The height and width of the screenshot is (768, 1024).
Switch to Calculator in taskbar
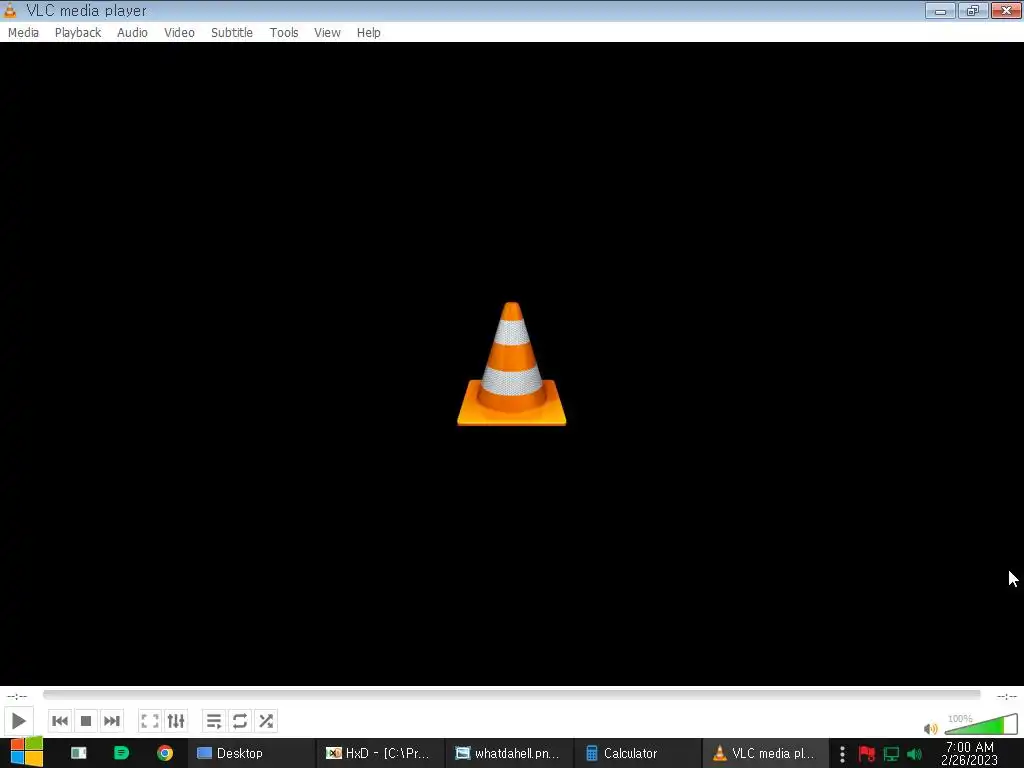[637, 753]
